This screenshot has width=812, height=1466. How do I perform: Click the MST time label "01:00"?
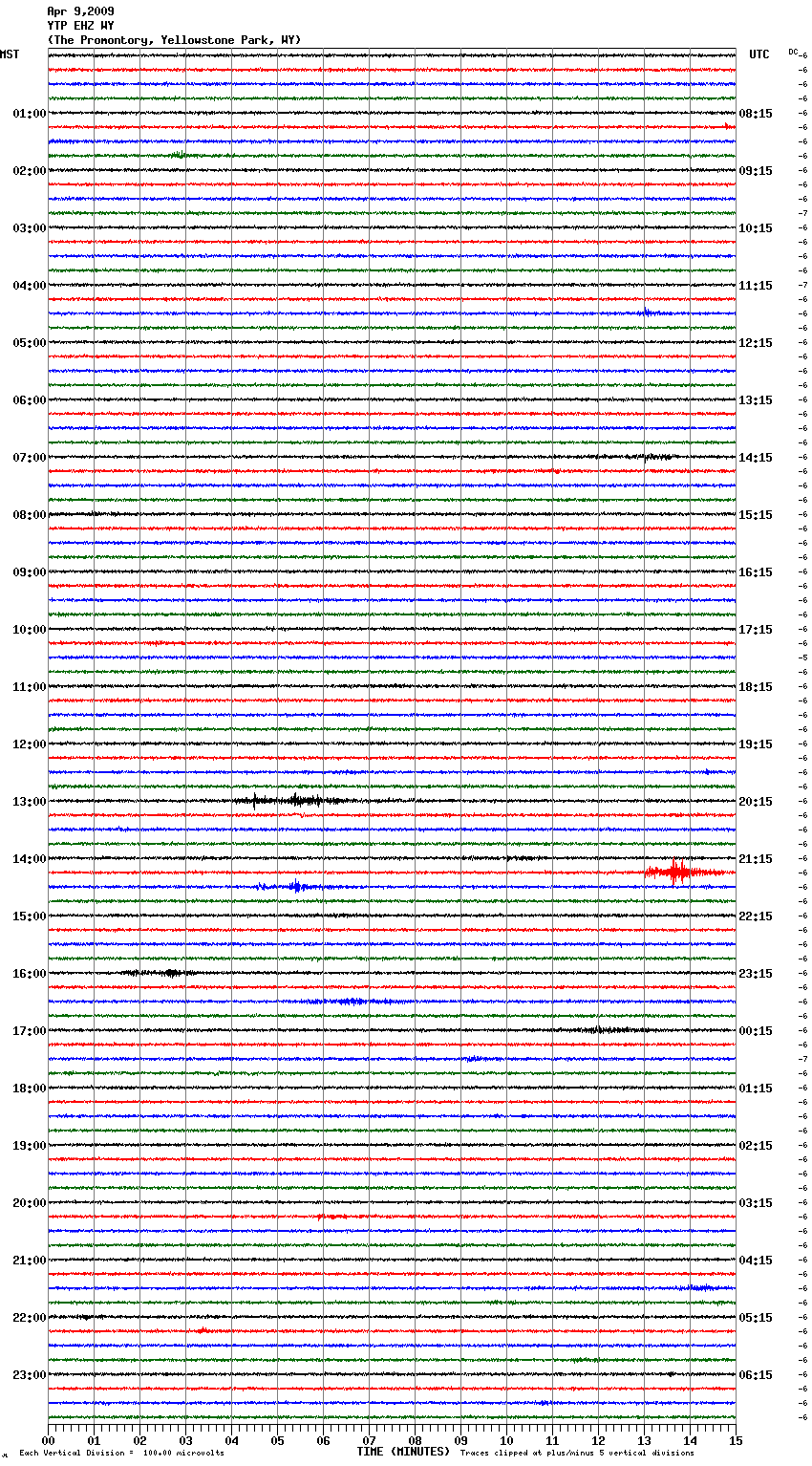[x=30, y=114]
